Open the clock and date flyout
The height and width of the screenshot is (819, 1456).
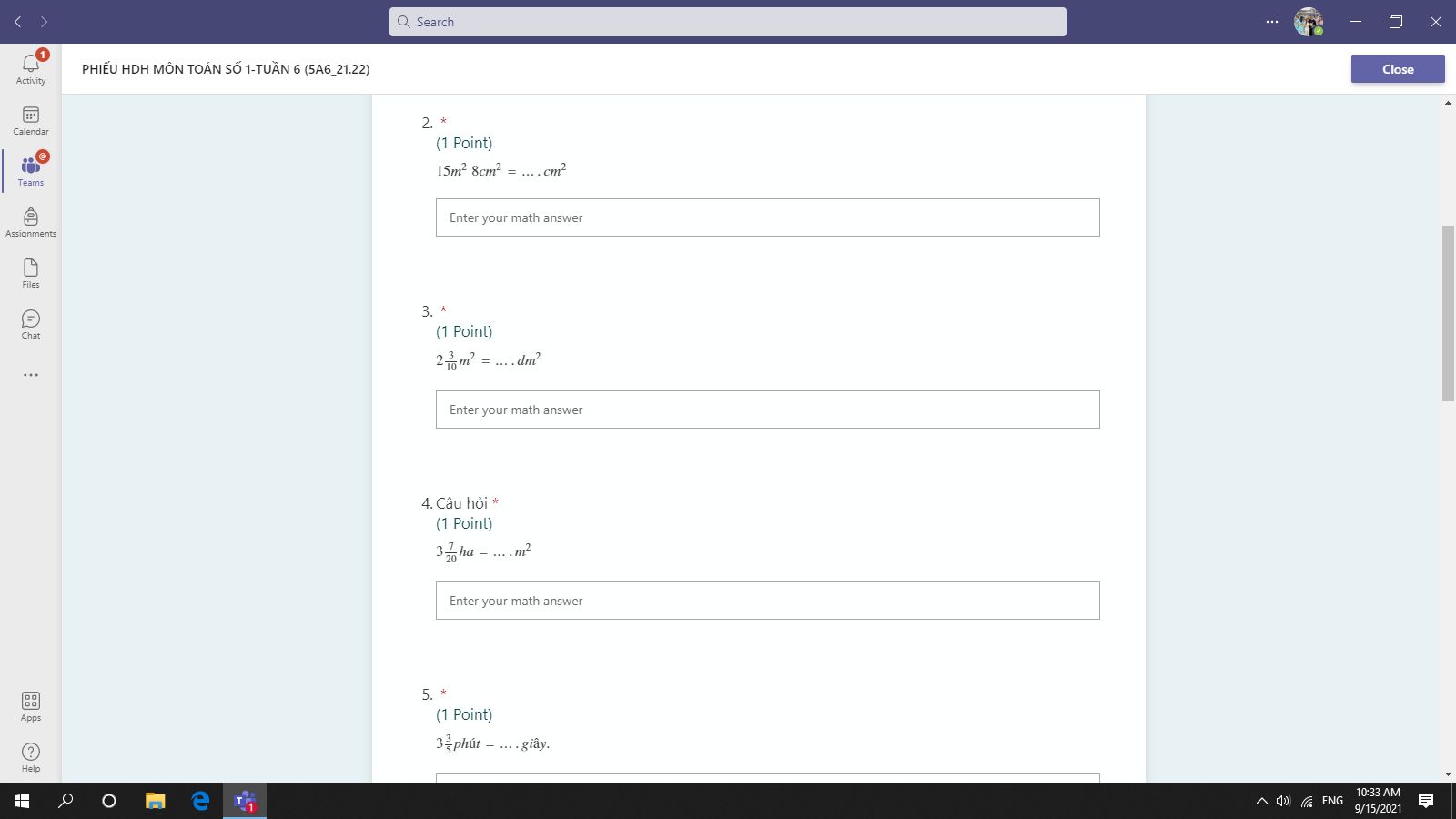click(x=1378, y=801)
